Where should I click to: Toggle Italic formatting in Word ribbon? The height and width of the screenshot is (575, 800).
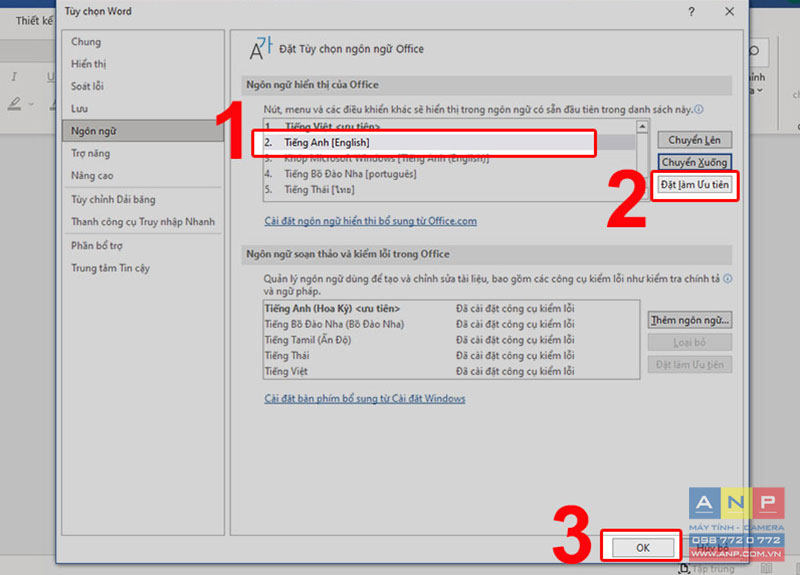pyautogui.click(x=14, y=77)
